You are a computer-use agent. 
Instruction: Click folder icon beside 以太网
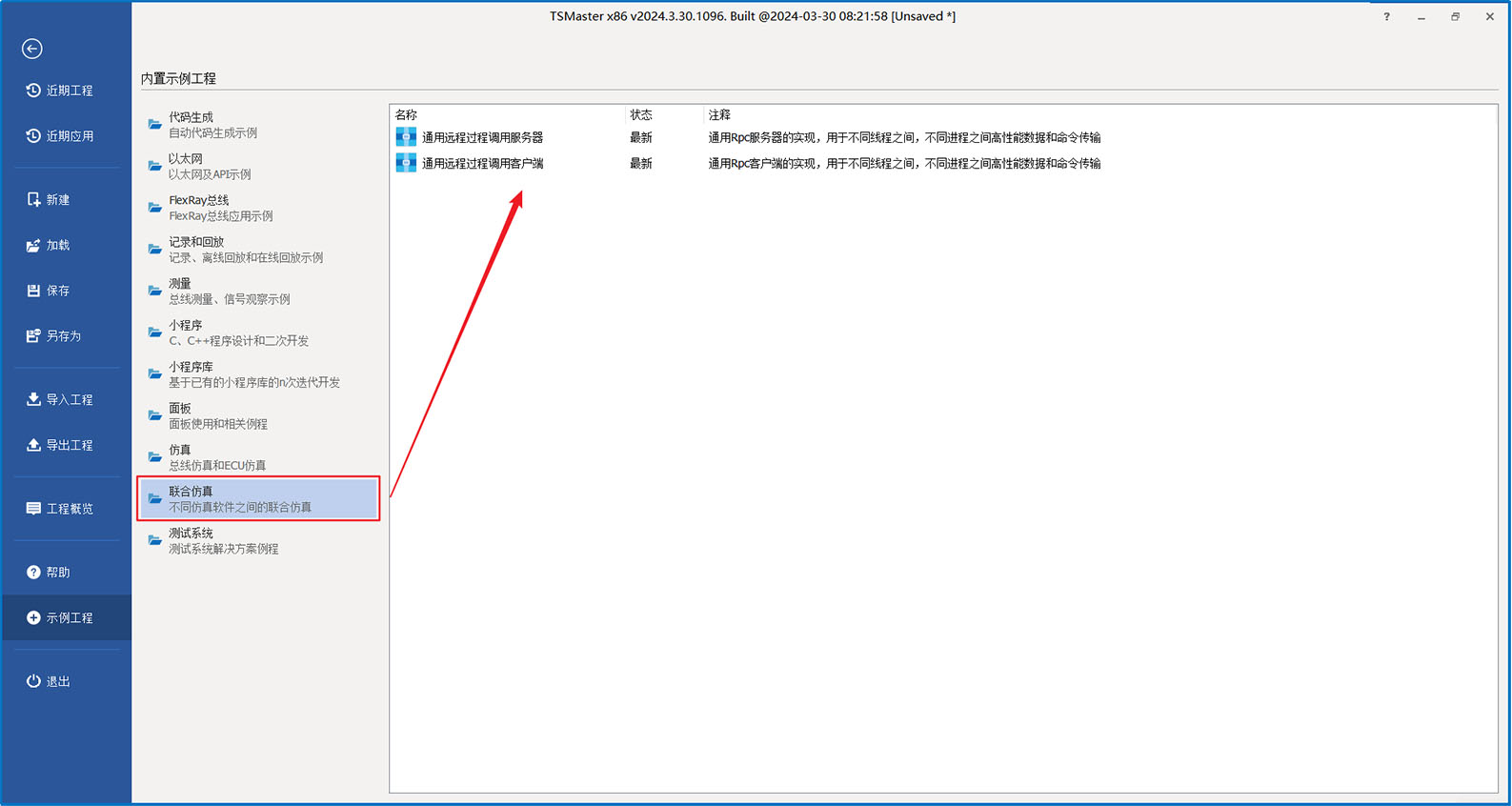click(154, 167)
